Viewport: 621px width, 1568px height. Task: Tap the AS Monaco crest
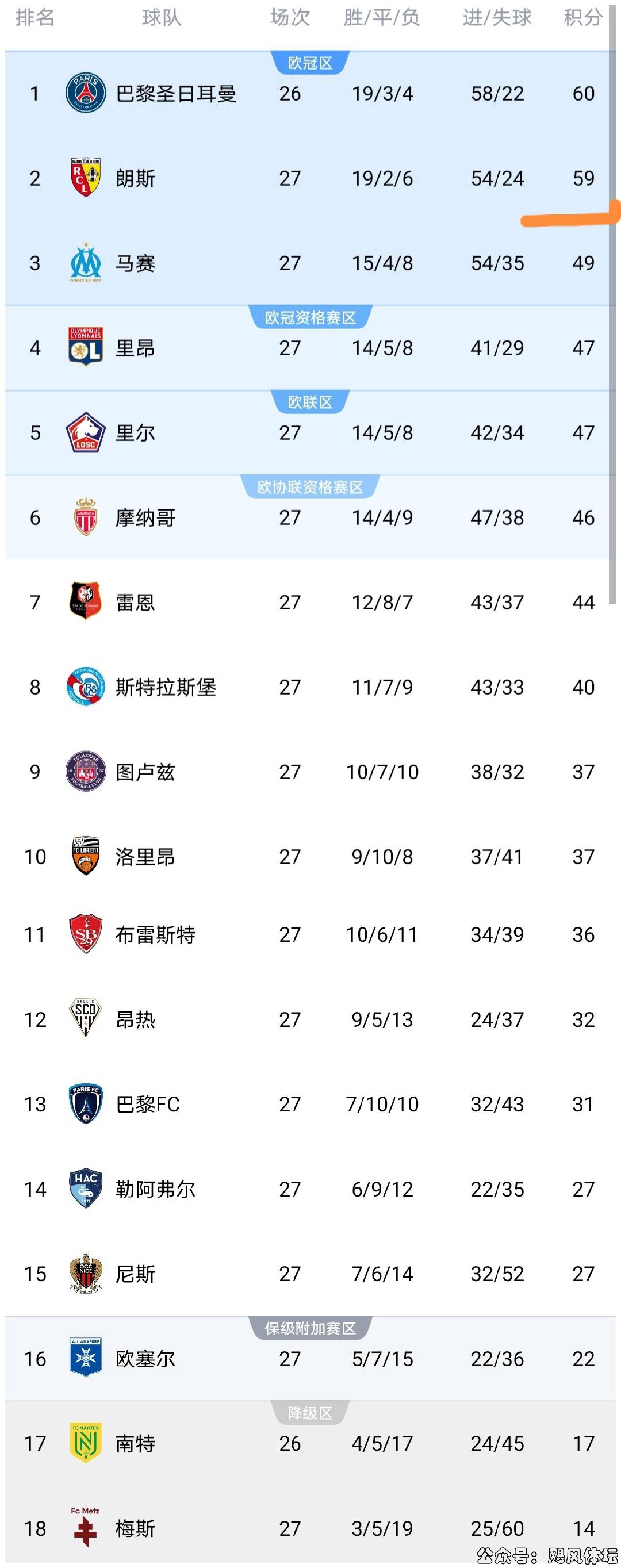click(x=85, y=517)
